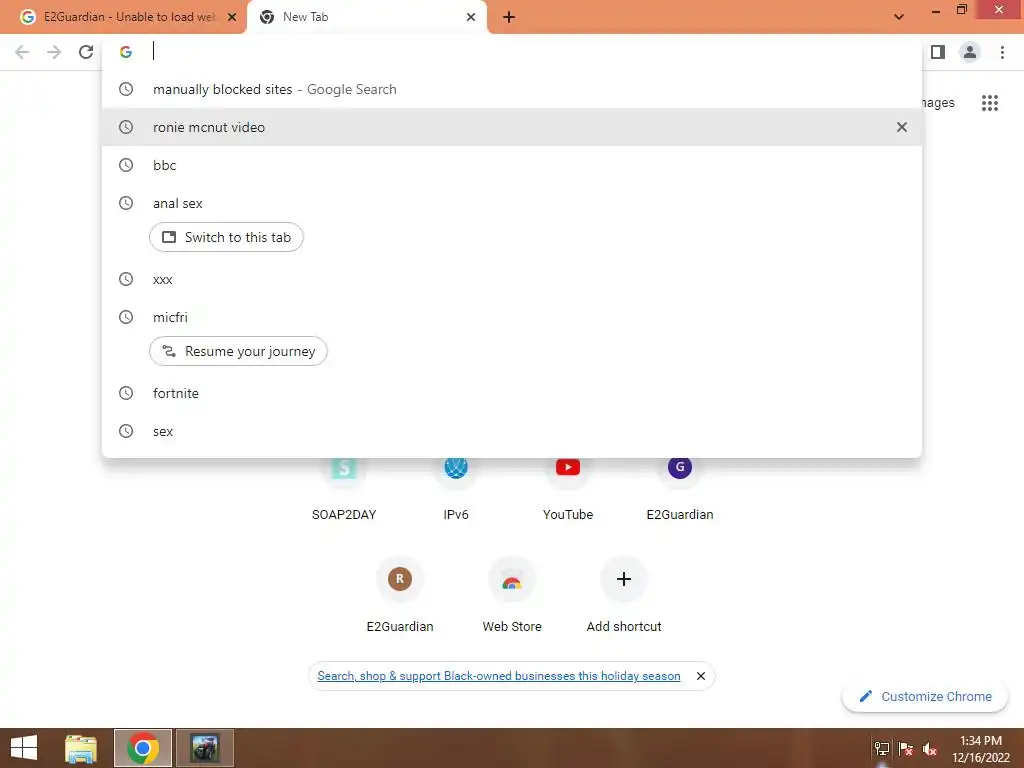Open the Windows Start menu
This screenshot has height=768, width=1024.
pyautogui.click(x=24, y=748)
